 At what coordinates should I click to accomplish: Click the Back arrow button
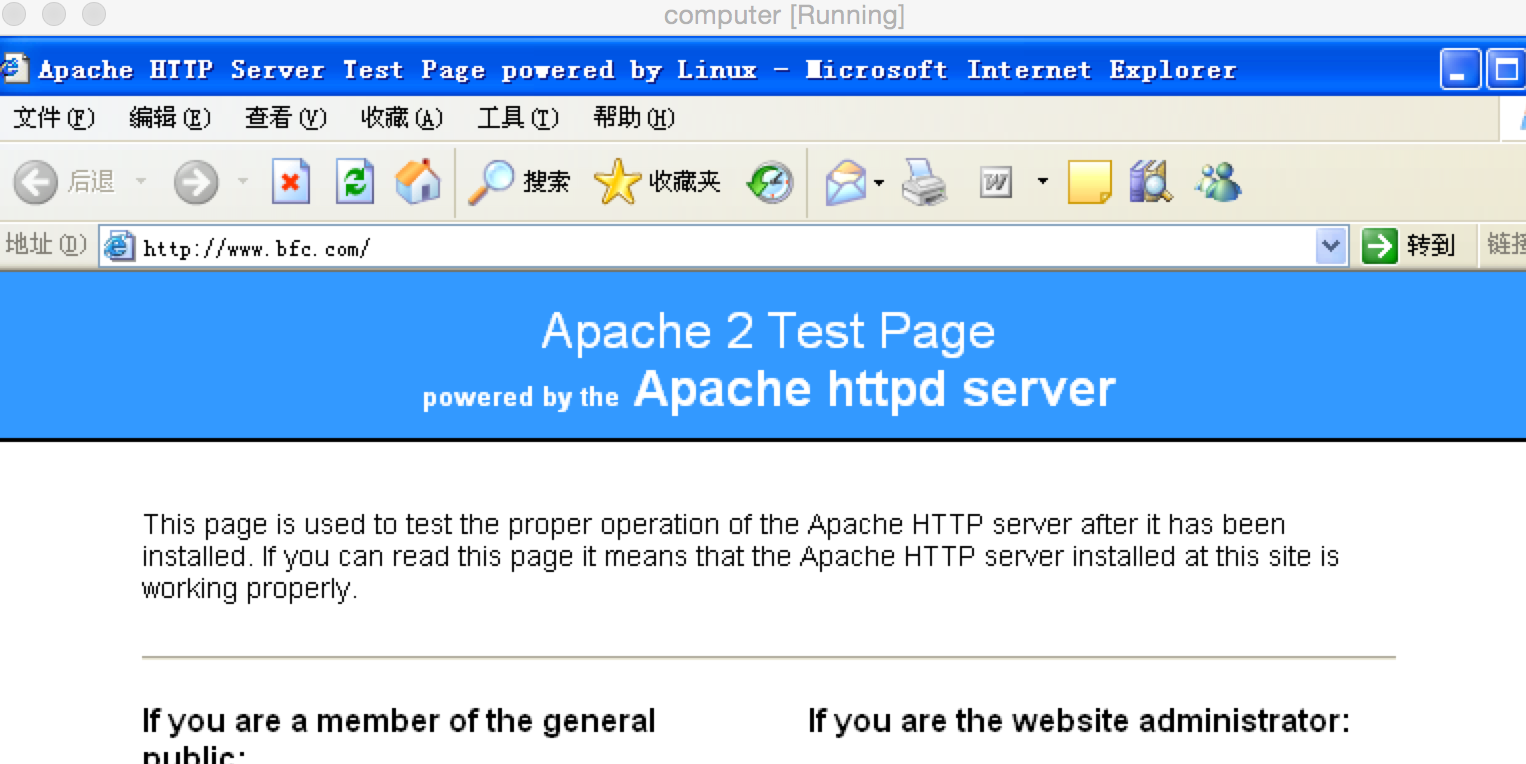(x=36, y=182)
